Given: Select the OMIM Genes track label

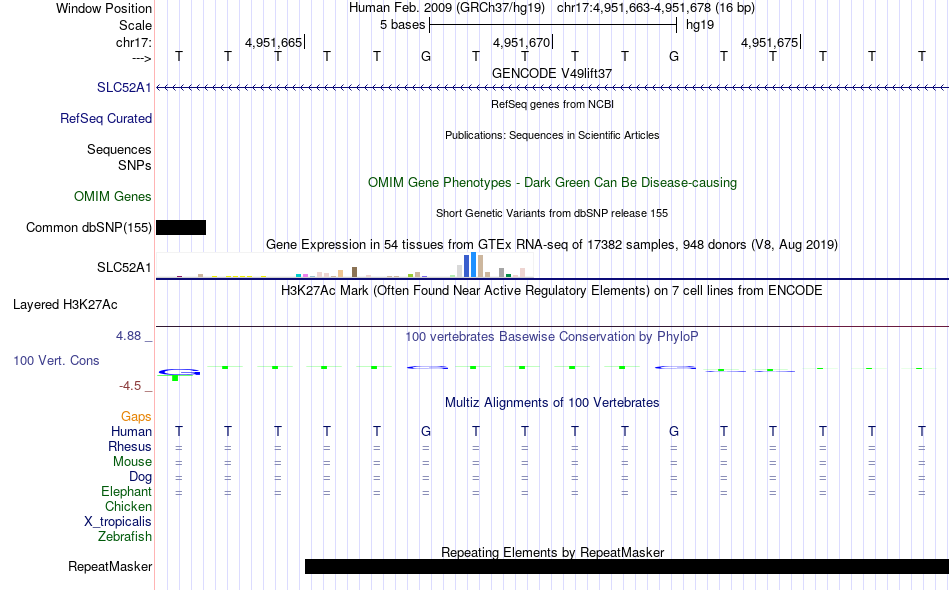Looking at the screenshot, I should point(113,196).
